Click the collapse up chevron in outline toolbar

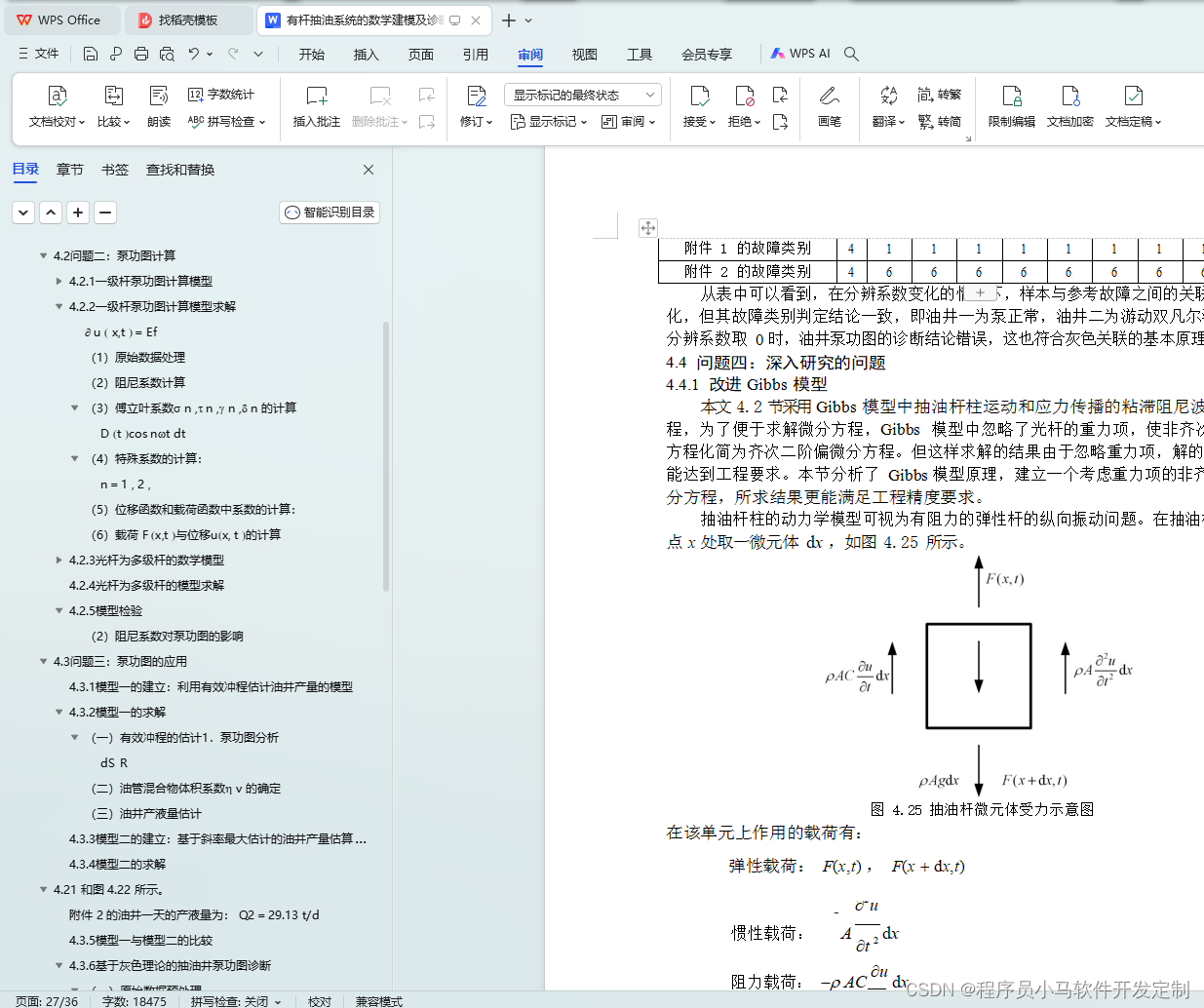click(x=51, y=213)
